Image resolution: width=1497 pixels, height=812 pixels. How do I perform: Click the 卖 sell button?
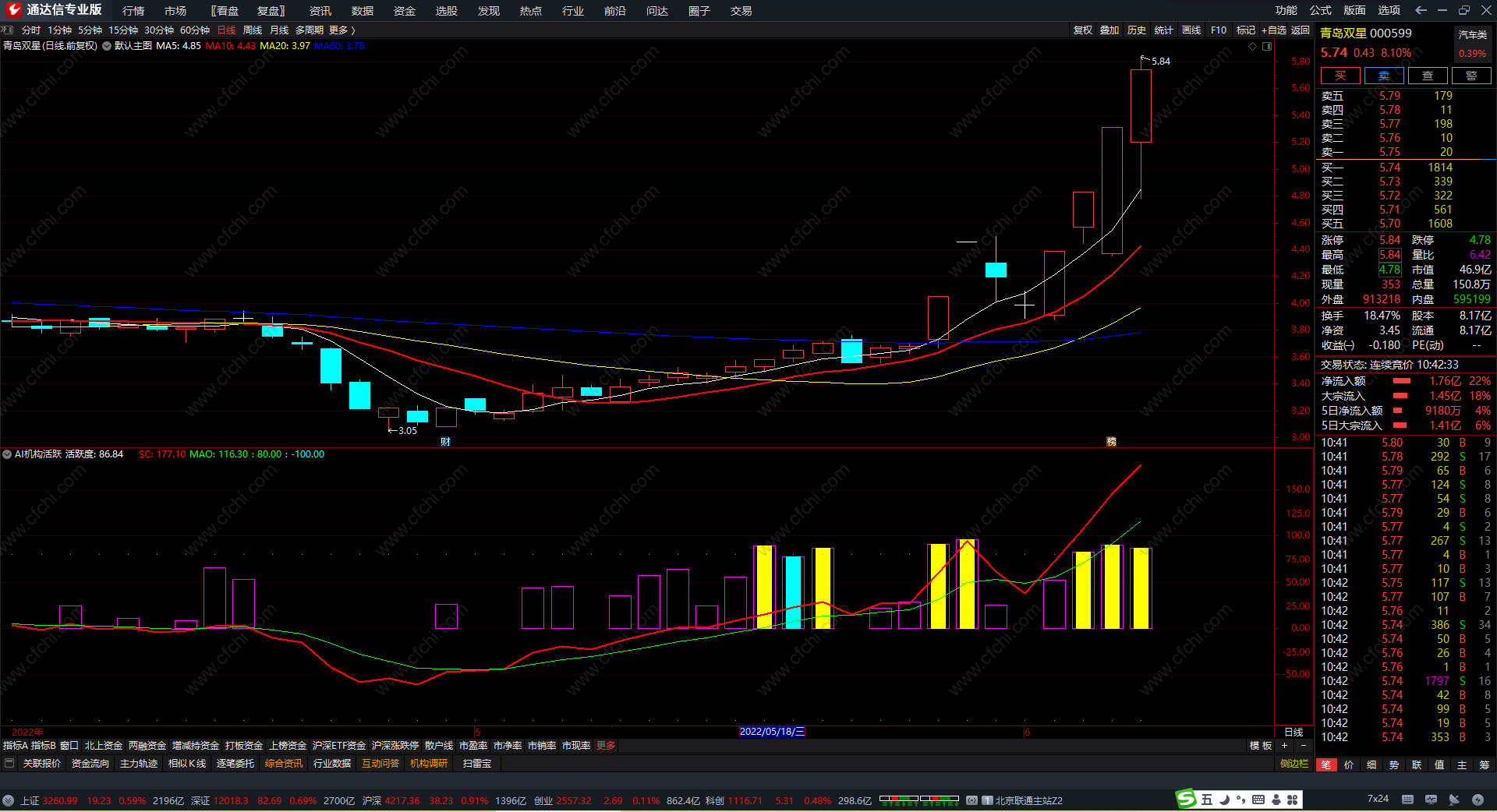(x=1384, y=76)
